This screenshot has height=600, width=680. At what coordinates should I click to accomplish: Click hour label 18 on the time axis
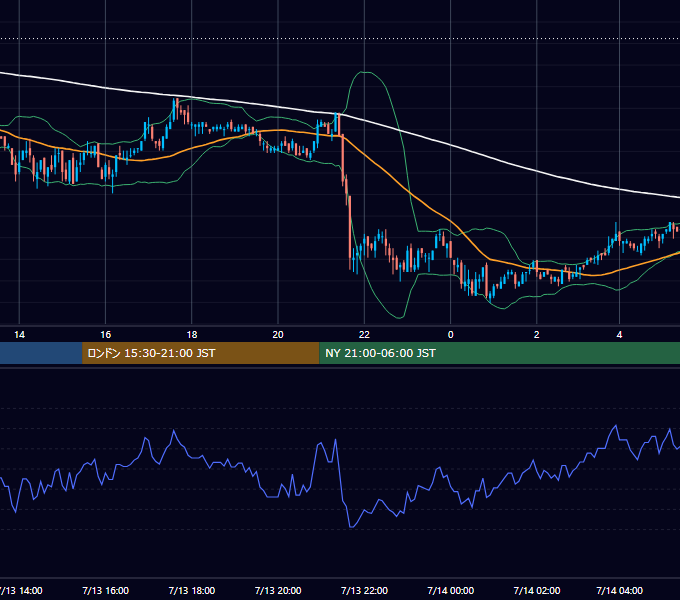click(192, 335)
